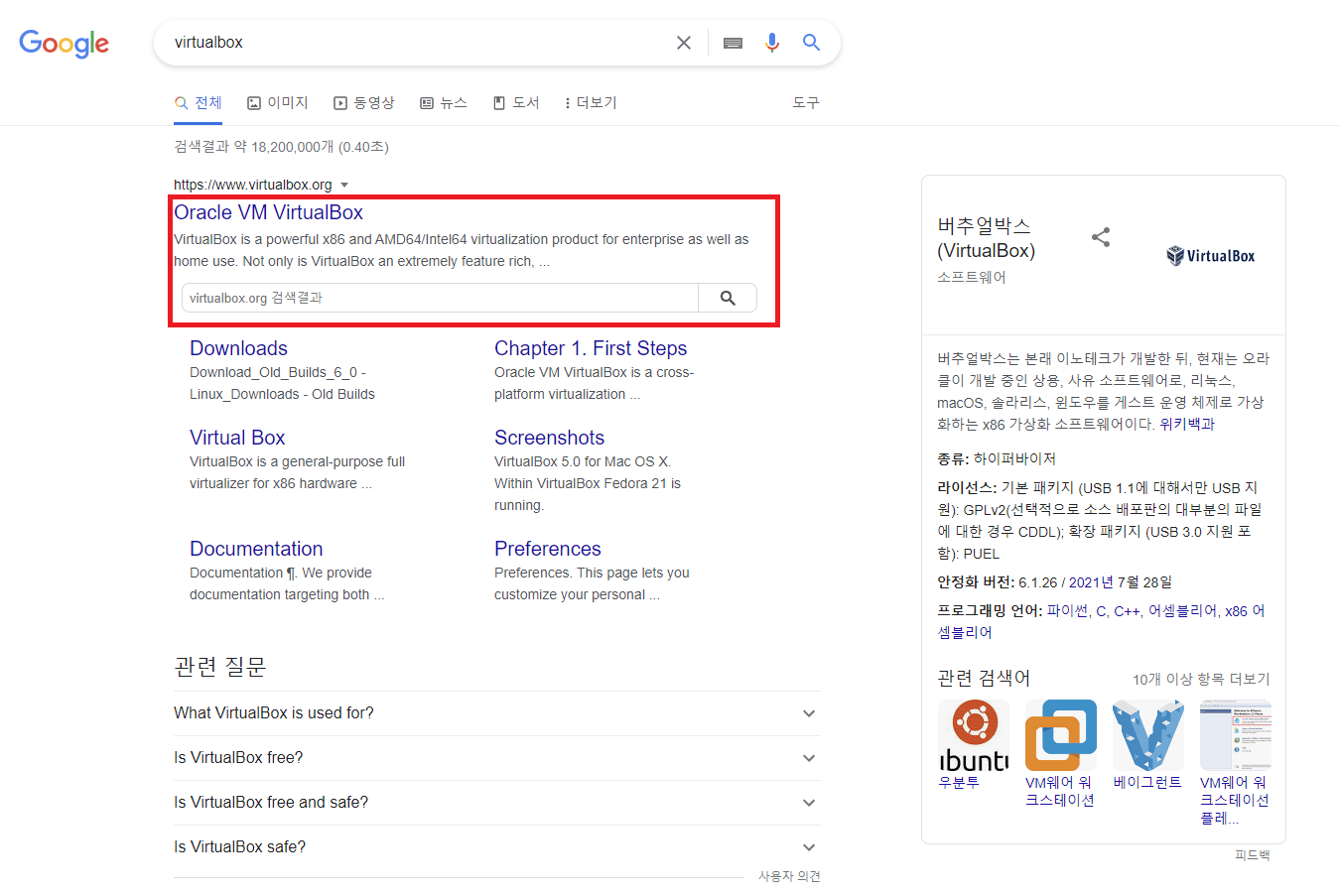The image size is (1339, 896).
Task: Switch to the 동영상 tab
Action: coord(364,103)
